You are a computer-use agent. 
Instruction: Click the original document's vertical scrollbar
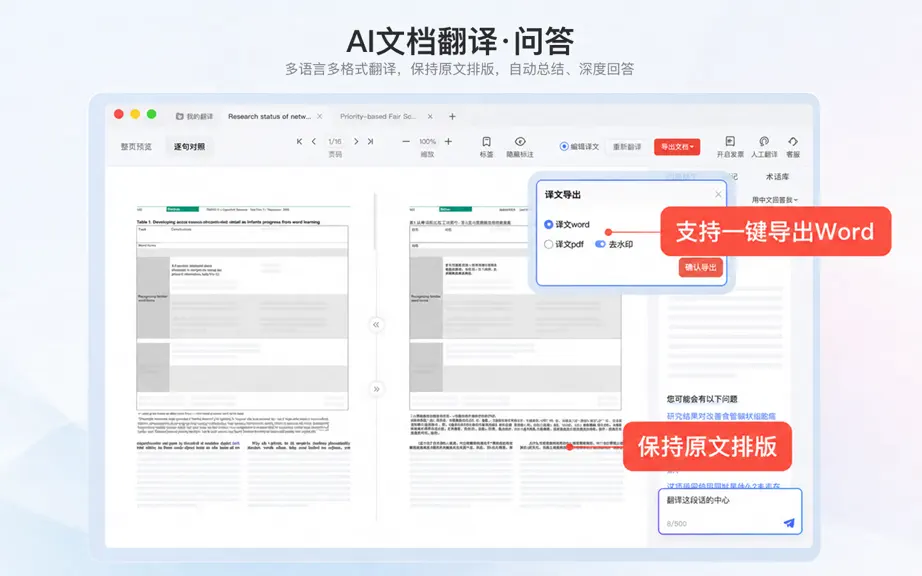point(375,221)
